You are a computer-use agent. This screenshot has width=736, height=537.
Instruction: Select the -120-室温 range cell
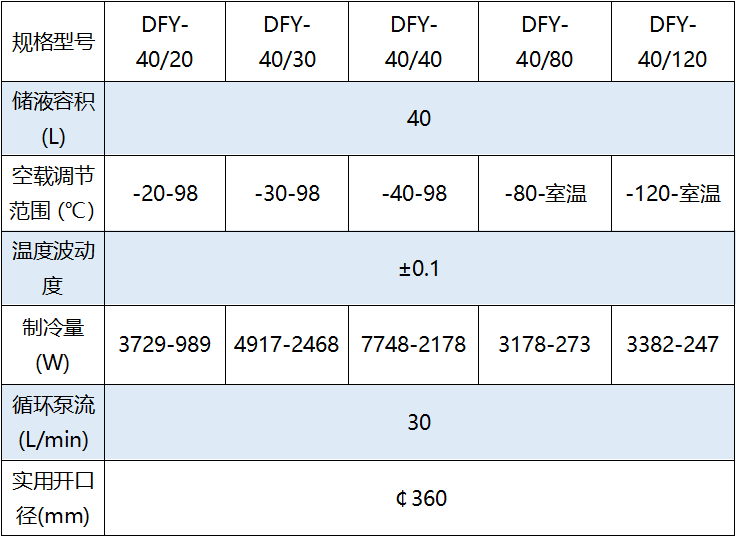click(x=672, y=193)
